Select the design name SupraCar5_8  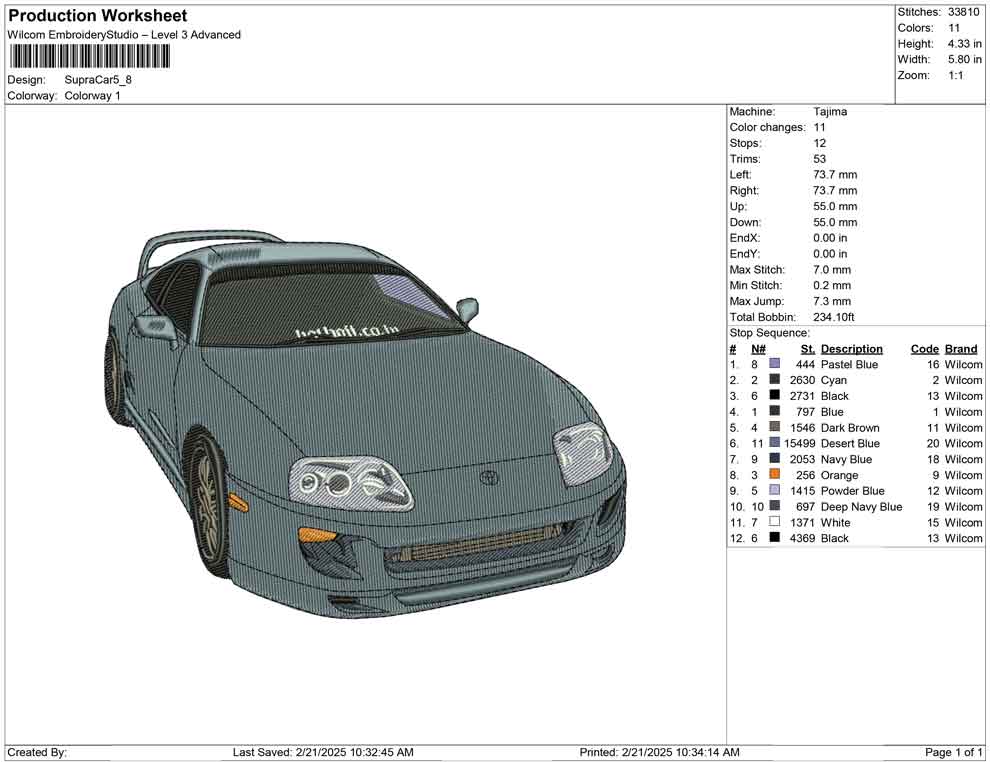pyautogui.click(x=97, y=80)
